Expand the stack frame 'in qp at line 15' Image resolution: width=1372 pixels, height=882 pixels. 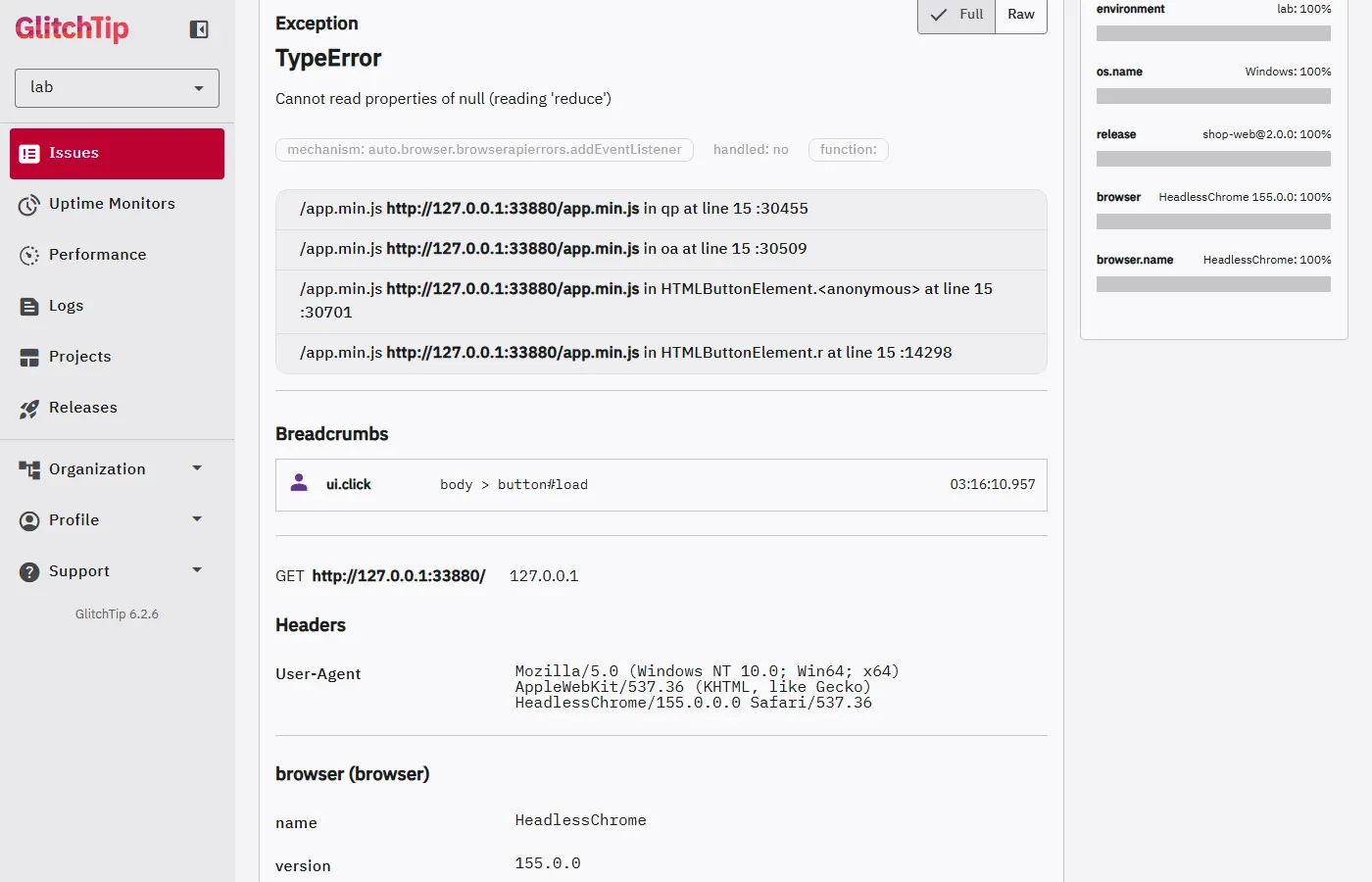tap(661, 209)
